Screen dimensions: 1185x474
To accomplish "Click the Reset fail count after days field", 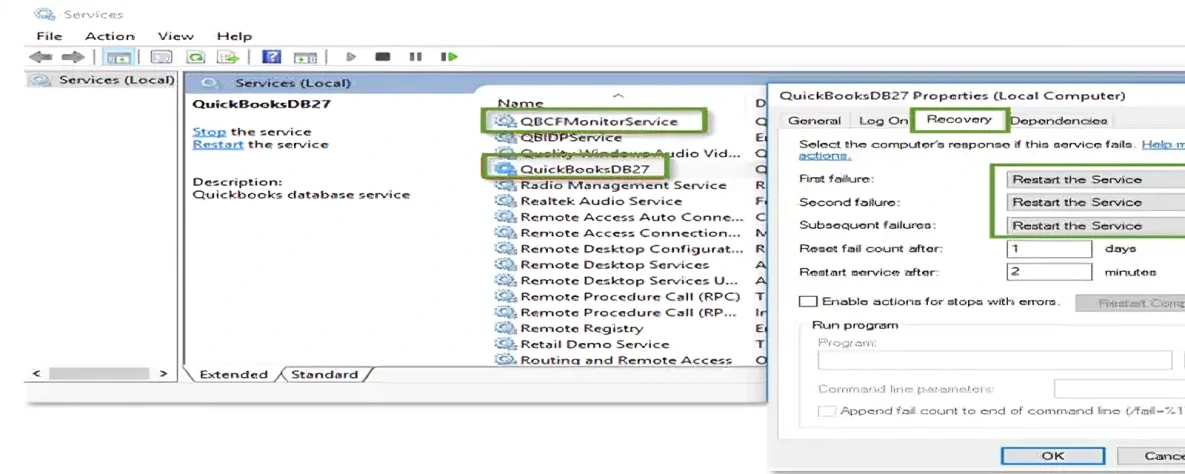I will pos(1049,249).
